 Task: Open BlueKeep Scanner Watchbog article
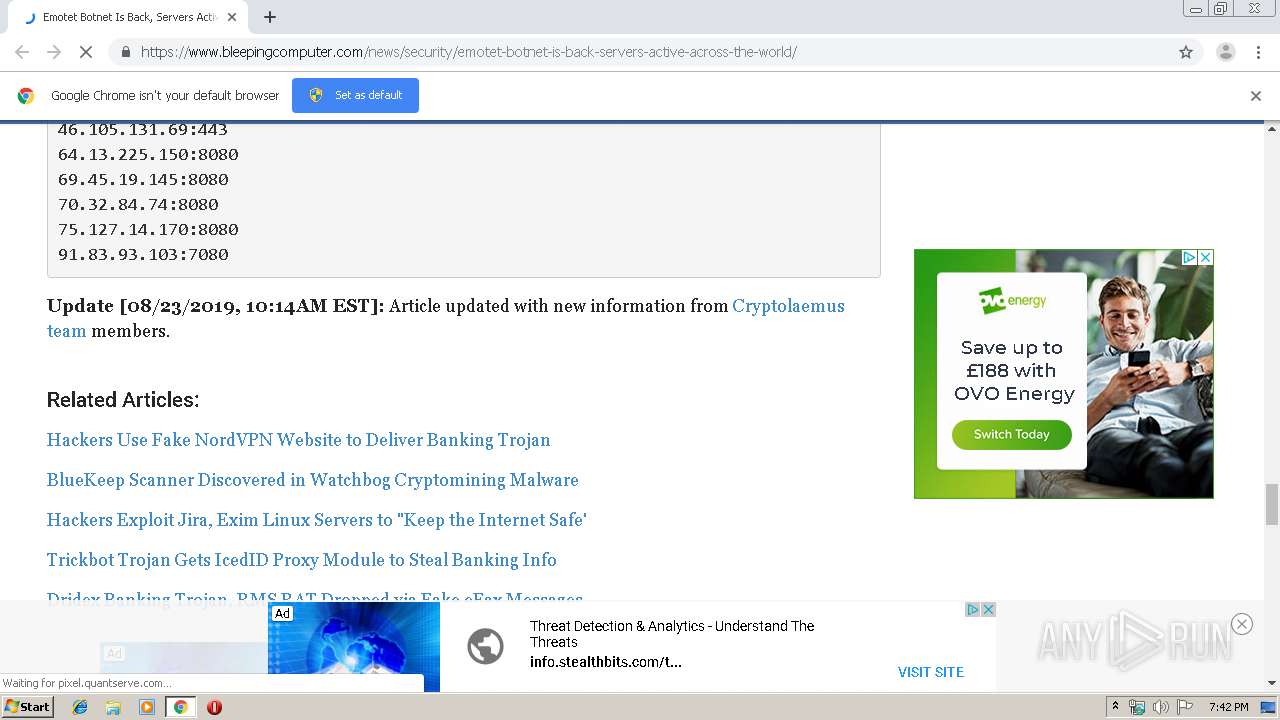312,480
